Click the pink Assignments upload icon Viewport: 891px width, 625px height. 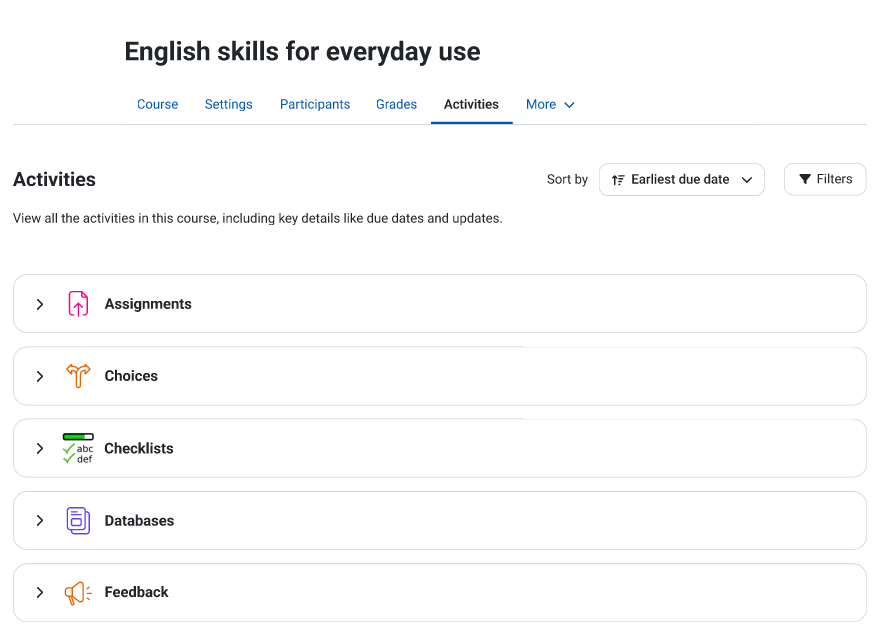tap(78, 304)
